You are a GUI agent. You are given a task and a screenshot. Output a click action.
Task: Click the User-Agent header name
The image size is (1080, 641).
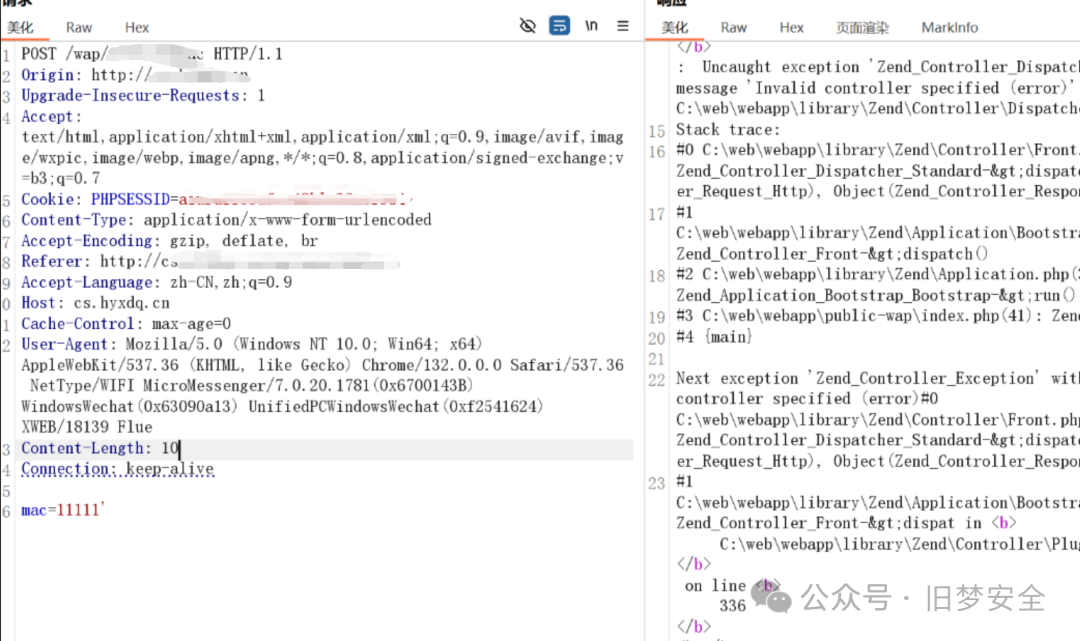point(64,344)
